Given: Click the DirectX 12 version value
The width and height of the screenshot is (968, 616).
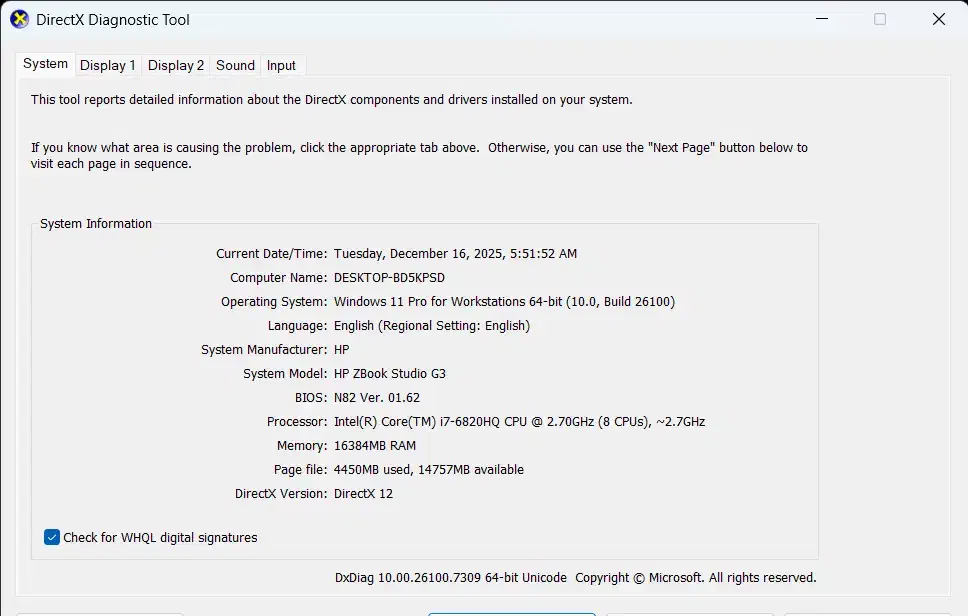Looking at the screenshot, I should click(x=363, y=494).
